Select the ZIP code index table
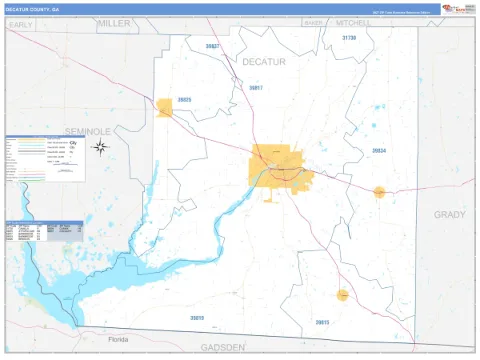 coord(44,231)
